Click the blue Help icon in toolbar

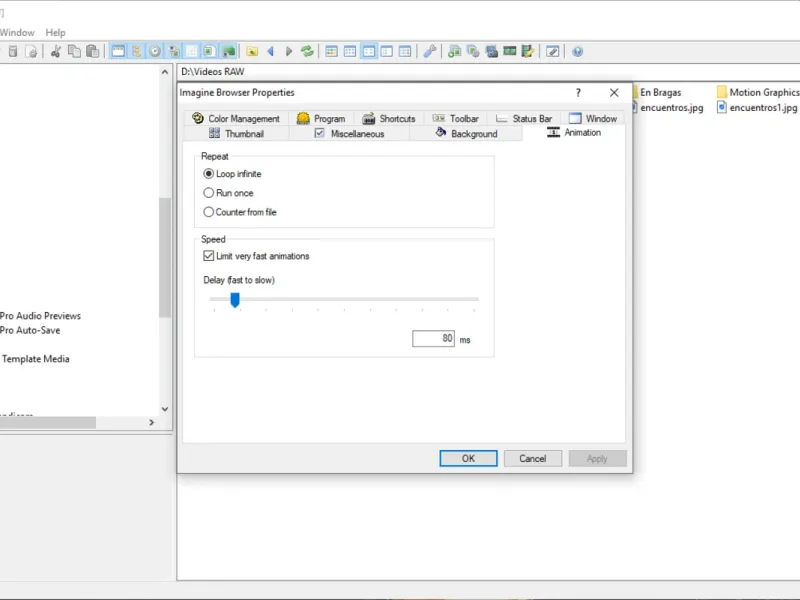pos(578,52)
